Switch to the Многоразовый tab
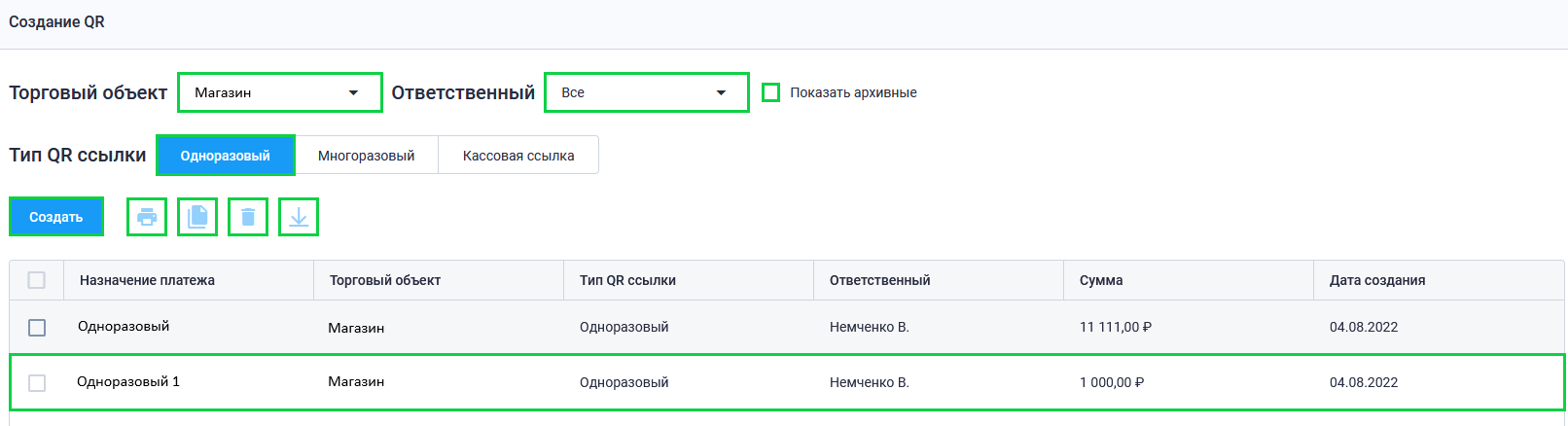1568x426 pixels. click(x=367, y=156)
